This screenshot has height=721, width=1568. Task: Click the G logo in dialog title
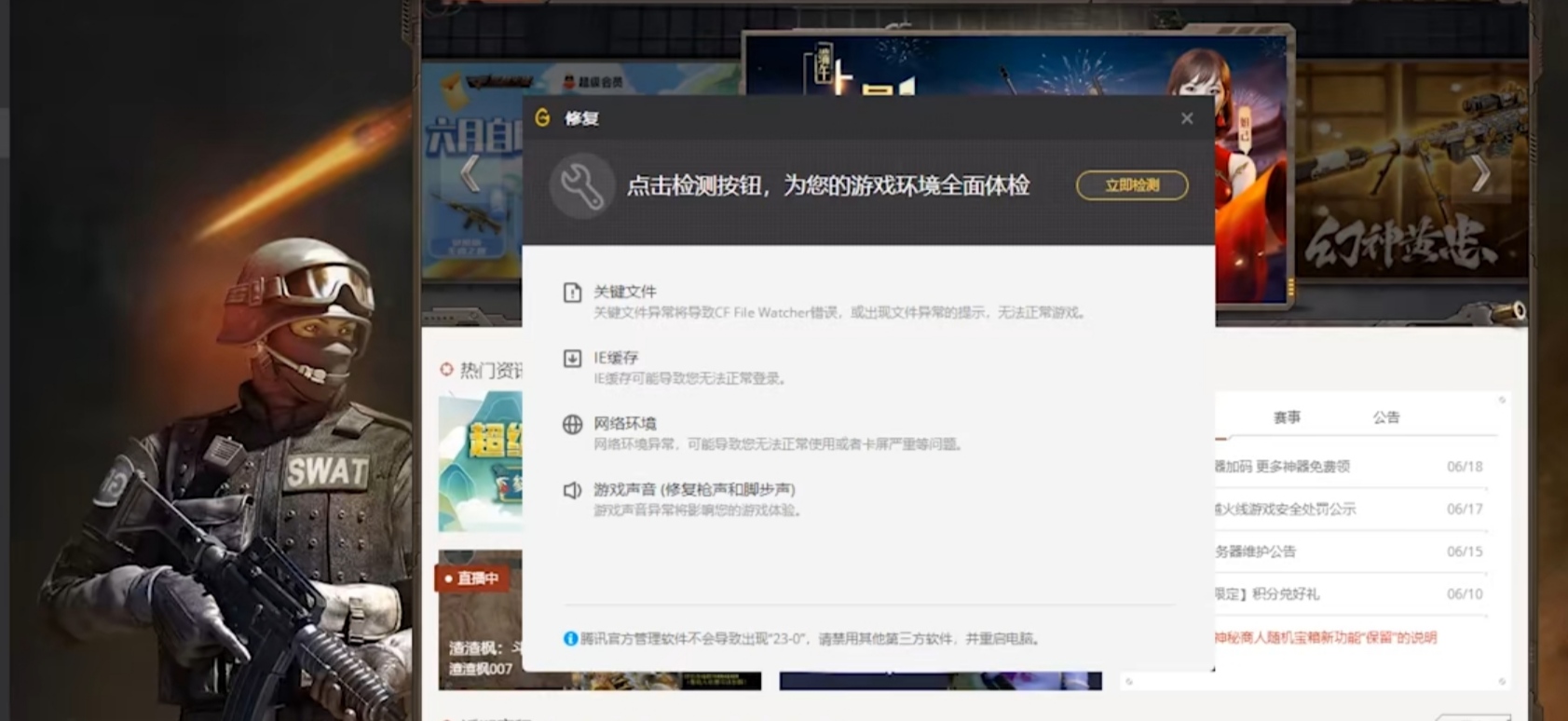point(543,118)
